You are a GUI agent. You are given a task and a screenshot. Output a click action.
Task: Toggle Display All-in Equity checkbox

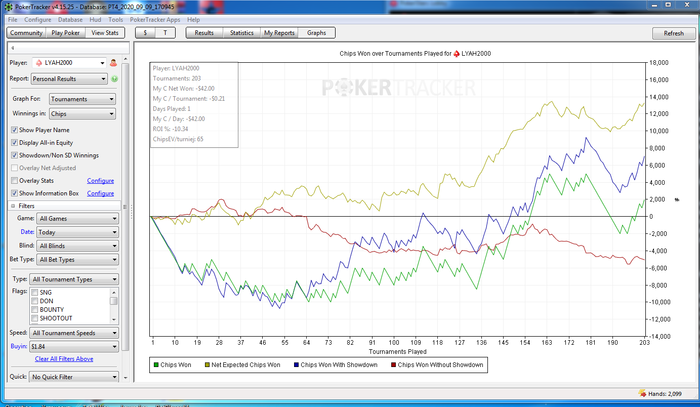[x=14, y=143]
